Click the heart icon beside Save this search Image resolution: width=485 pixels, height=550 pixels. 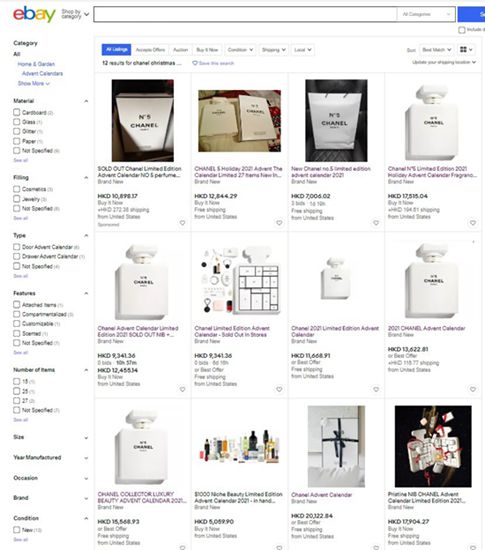195,63
